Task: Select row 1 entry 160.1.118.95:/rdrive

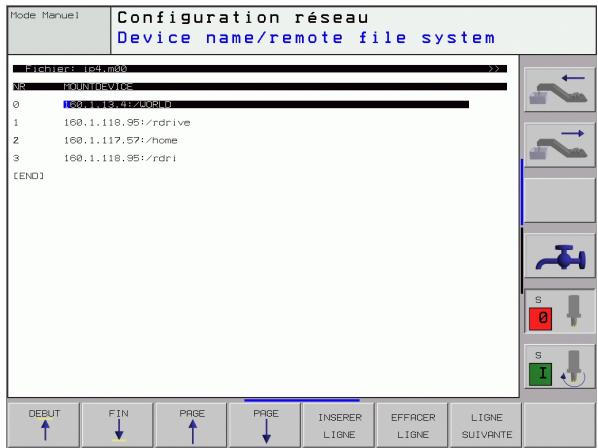Action: tap(127, 122)
